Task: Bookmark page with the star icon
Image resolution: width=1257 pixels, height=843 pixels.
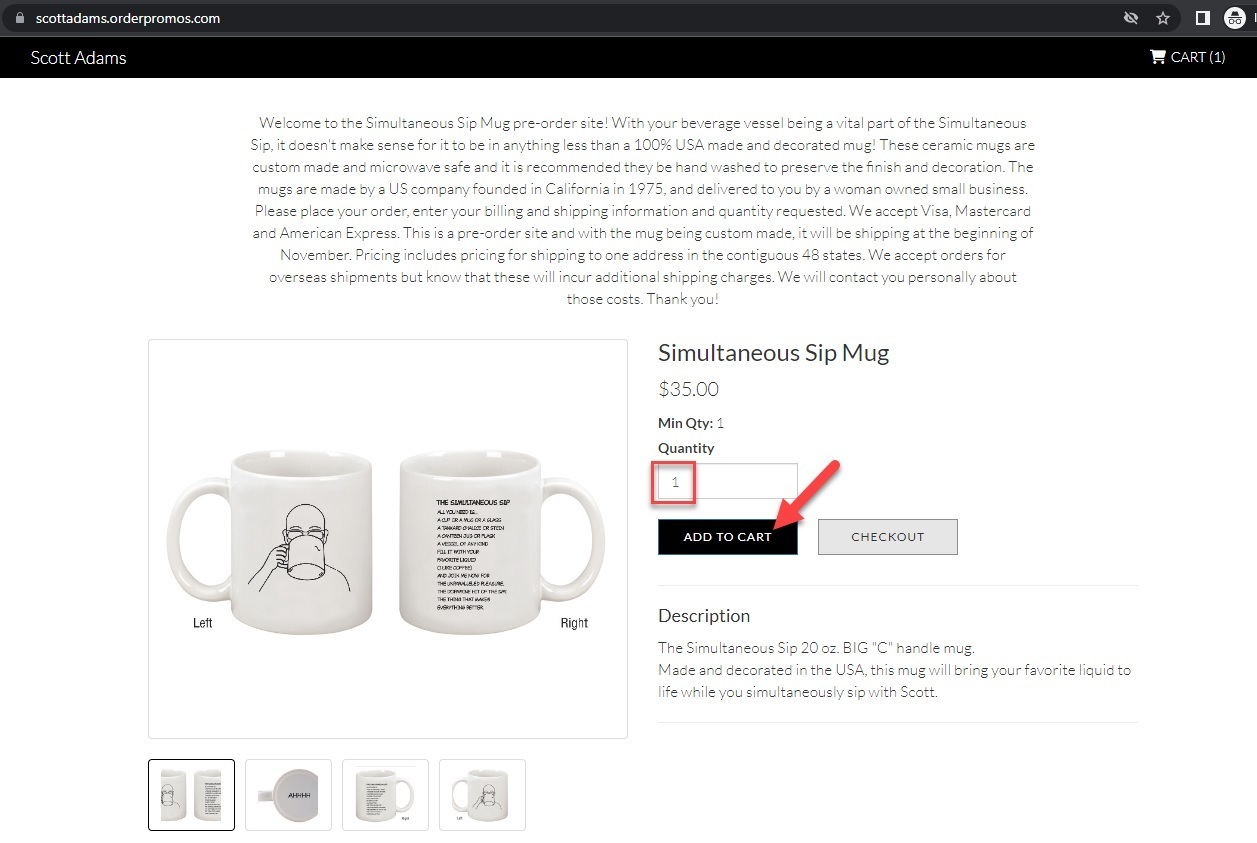Action: coord(1163,18)
